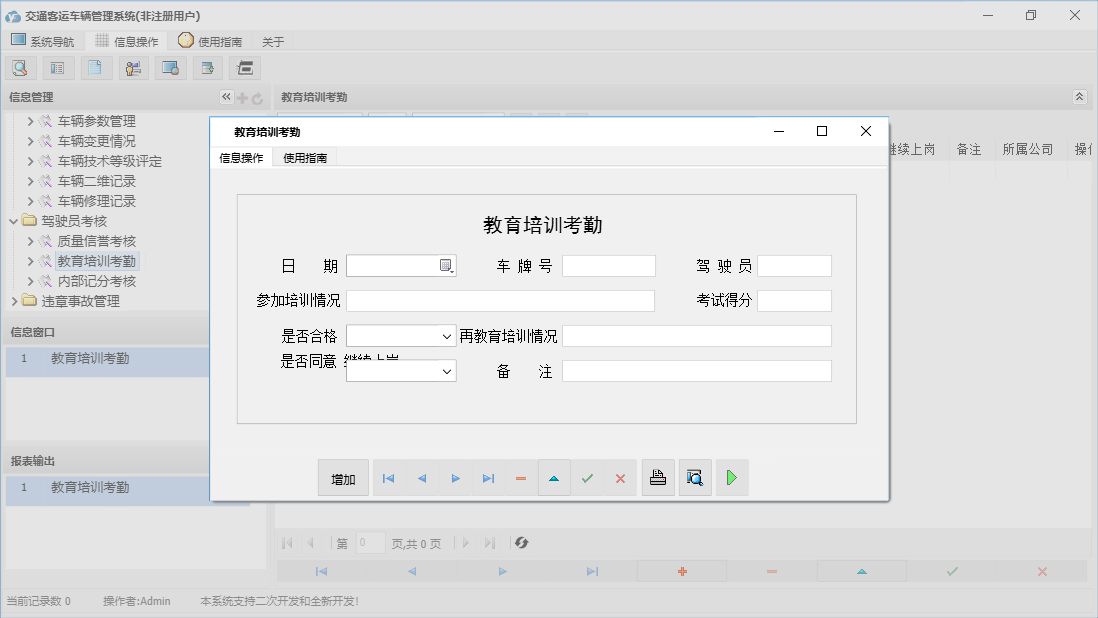Switch to the 使用指南 tab in dialog

coord(305,157)
